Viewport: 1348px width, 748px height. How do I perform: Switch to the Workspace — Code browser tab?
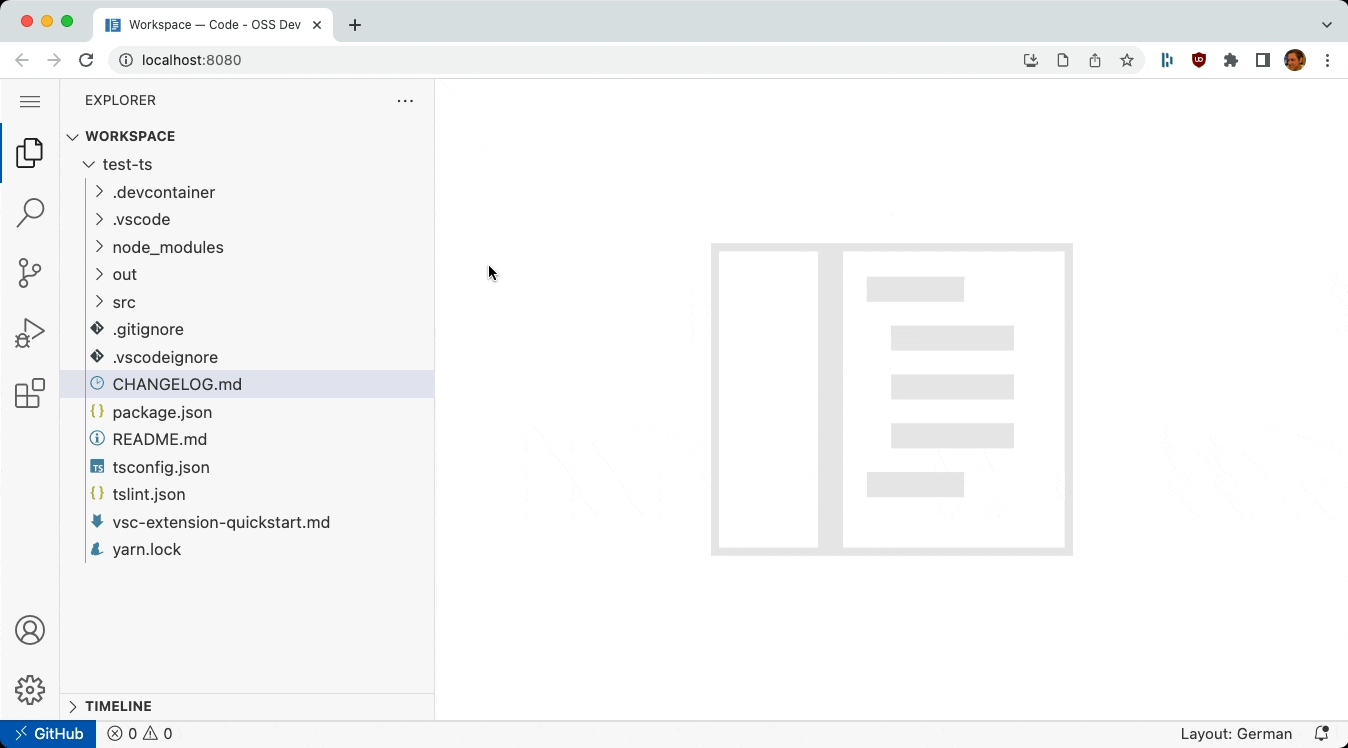pyautogui.click(x=212, y=25)
